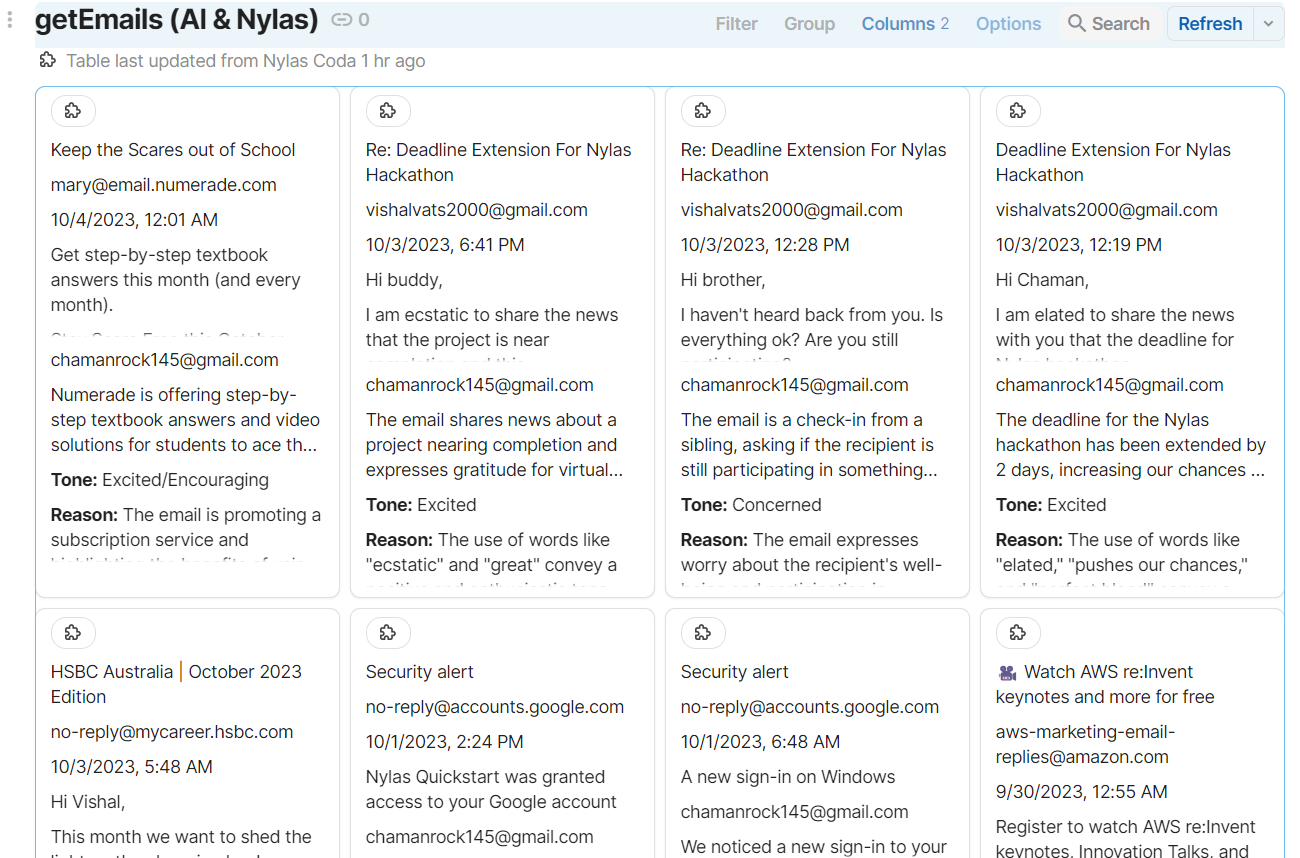
Task: Click 'Hi brother,' email body text
Action: pos(723,280)
